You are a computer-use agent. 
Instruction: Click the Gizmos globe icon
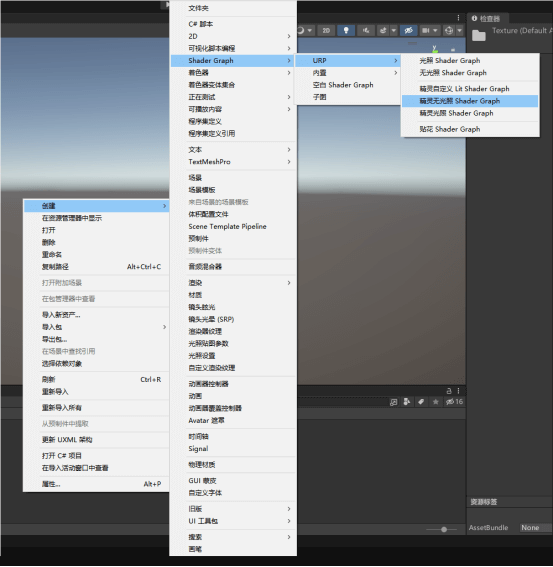click(449, 31)
